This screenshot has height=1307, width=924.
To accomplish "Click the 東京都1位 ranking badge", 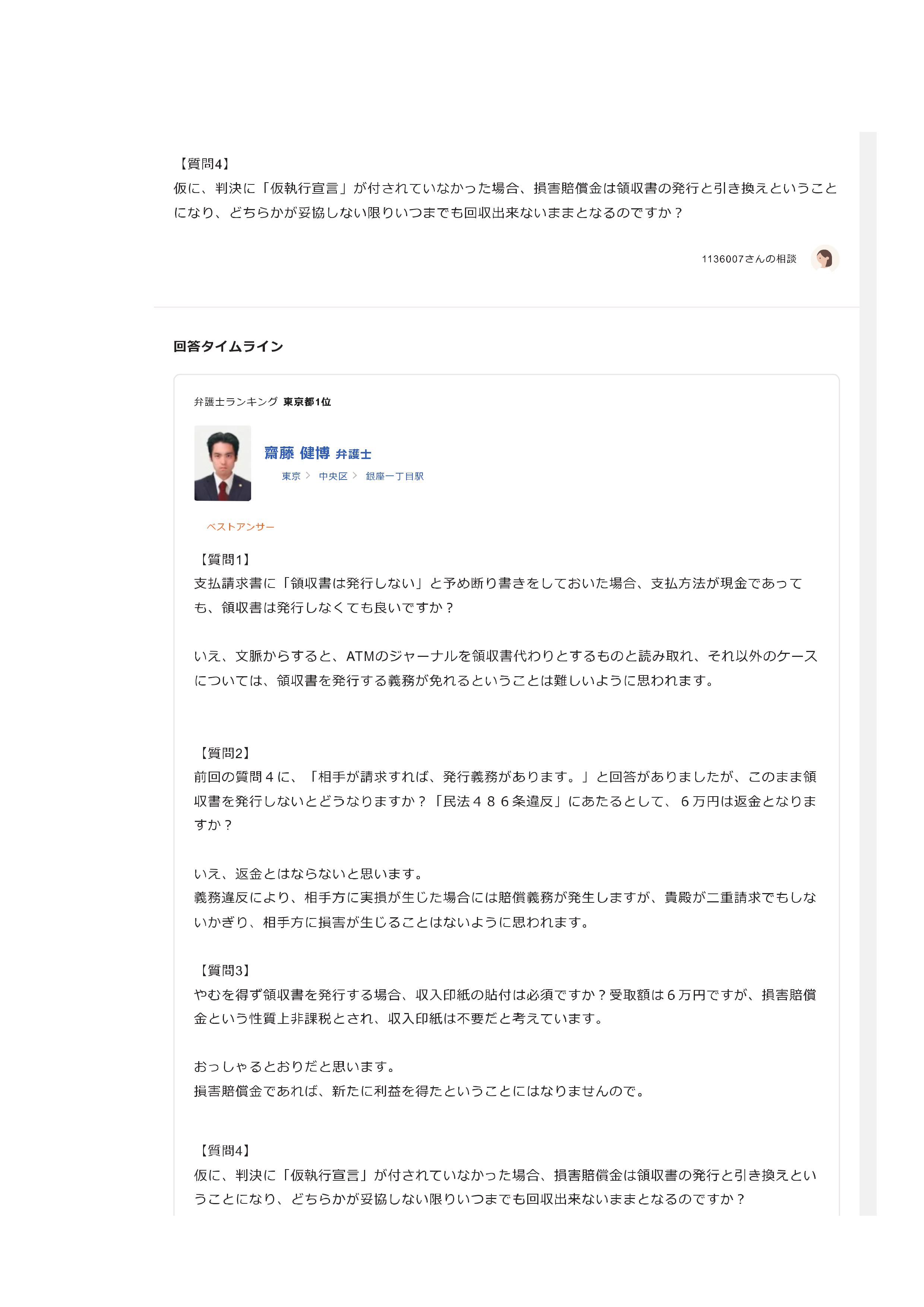I will click(307, 402).
